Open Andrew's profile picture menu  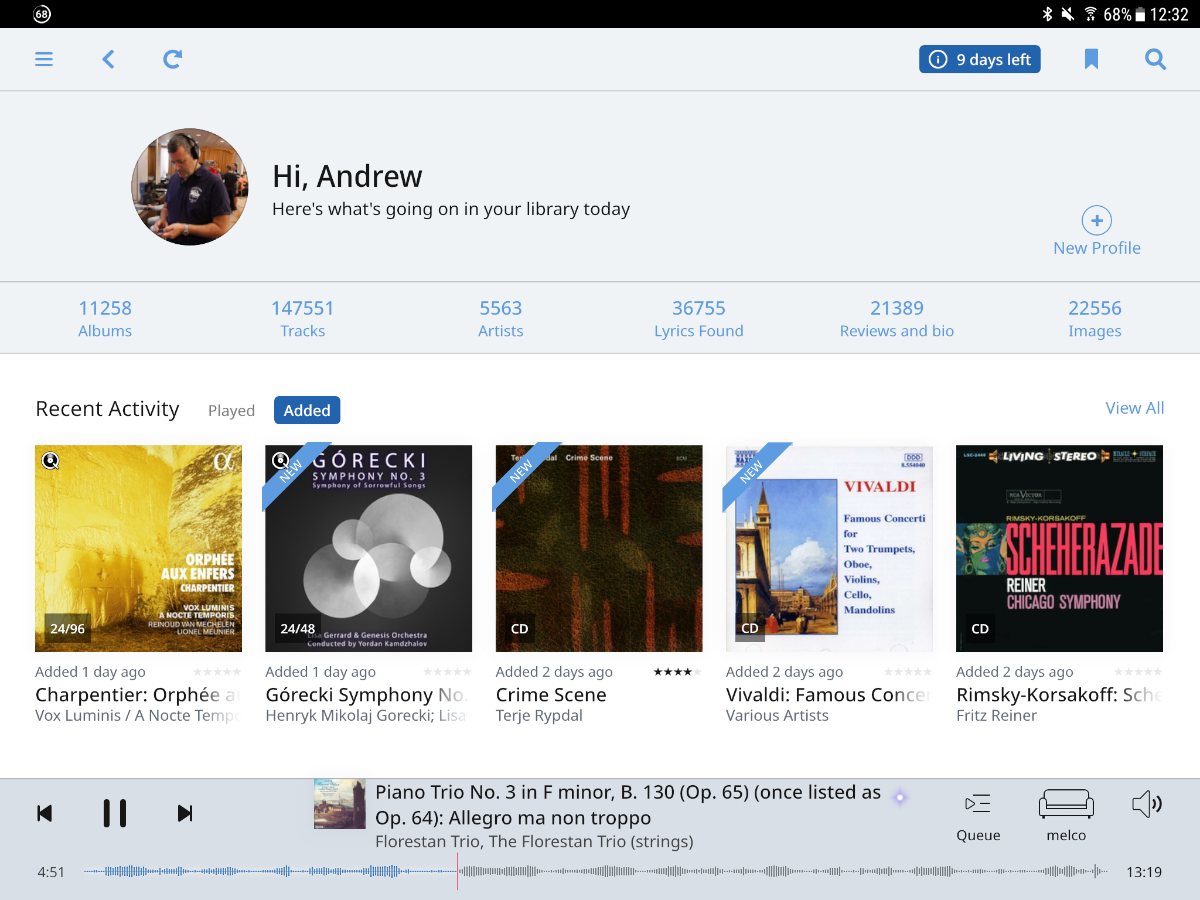coord(190,187)
